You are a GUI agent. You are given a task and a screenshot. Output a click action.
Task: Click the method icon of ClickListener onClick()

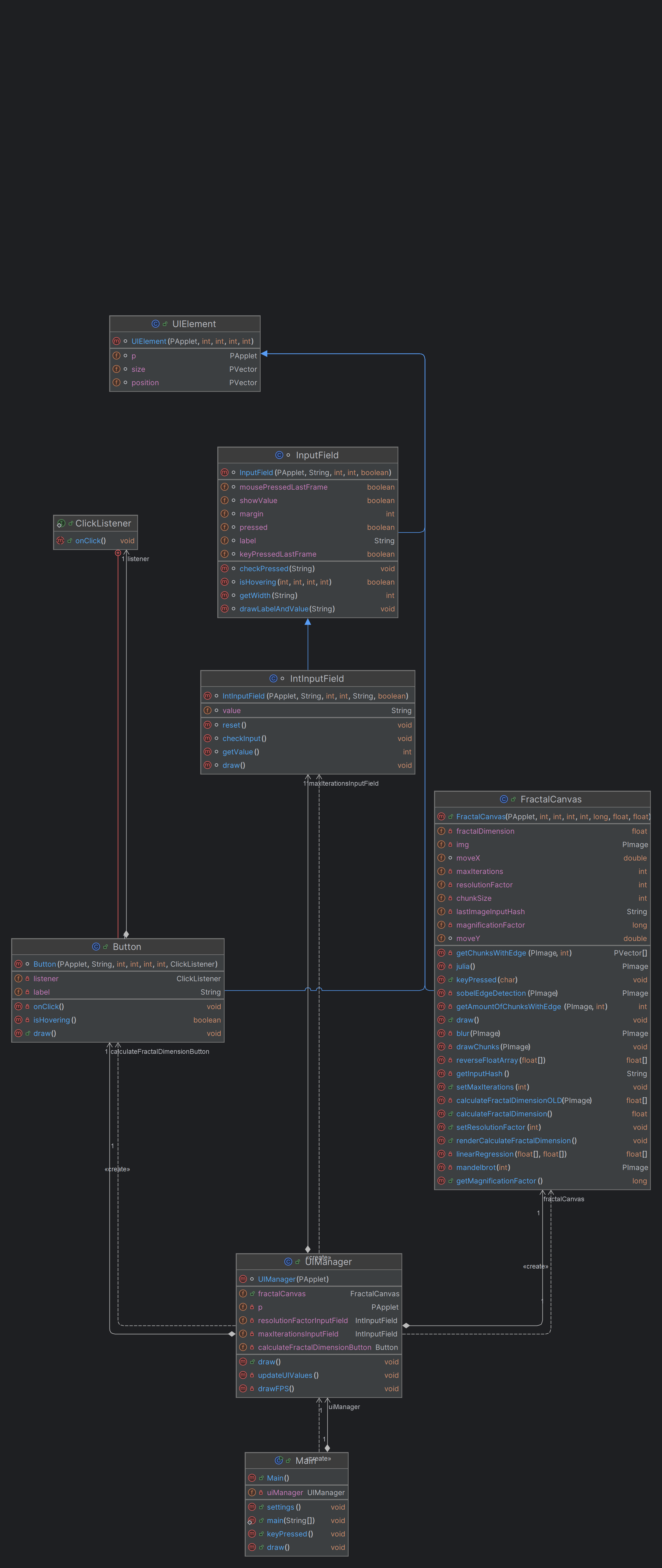60,540
